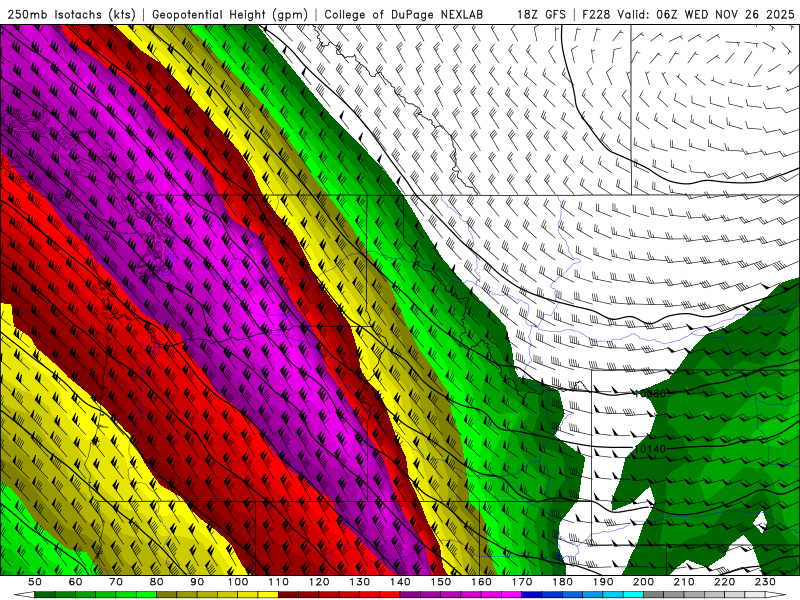Click the '18Z GFS' model run label
Screen dimensions: 800x600
pos(541,14)
